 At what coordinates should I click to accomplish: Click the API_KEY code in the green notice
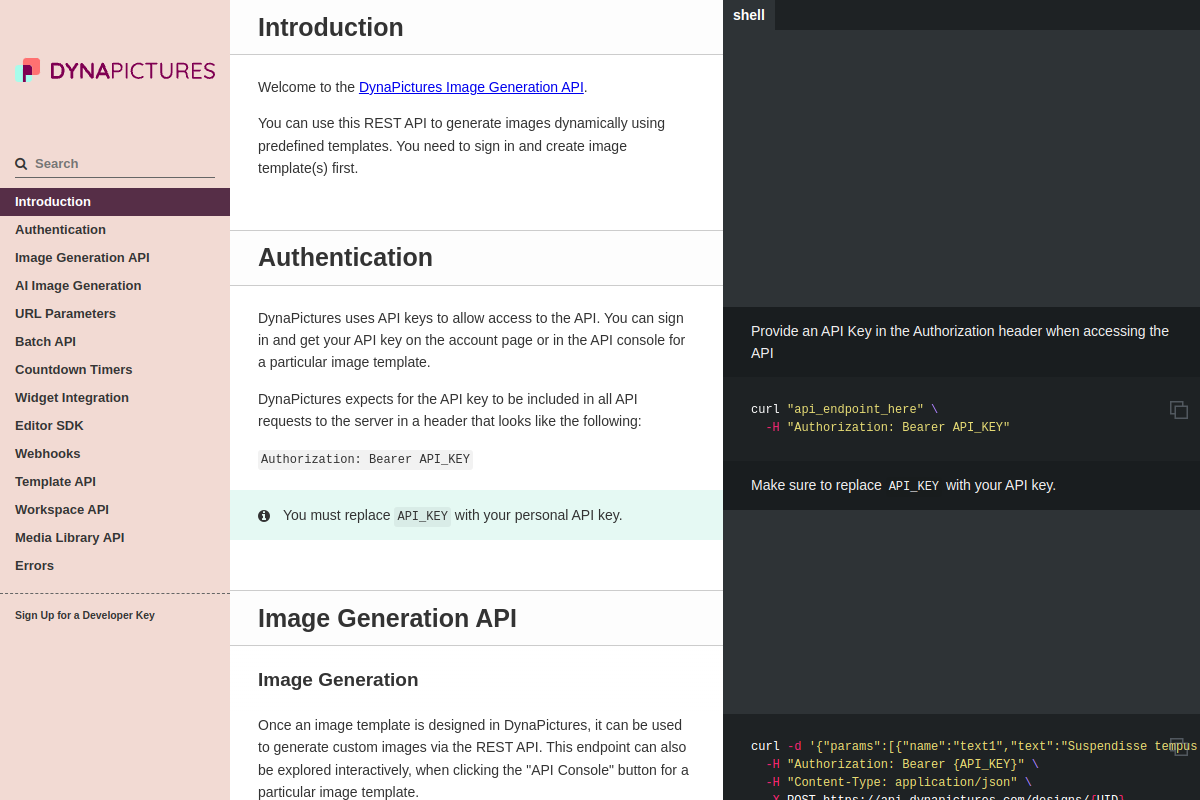click(x=422, y=516)
